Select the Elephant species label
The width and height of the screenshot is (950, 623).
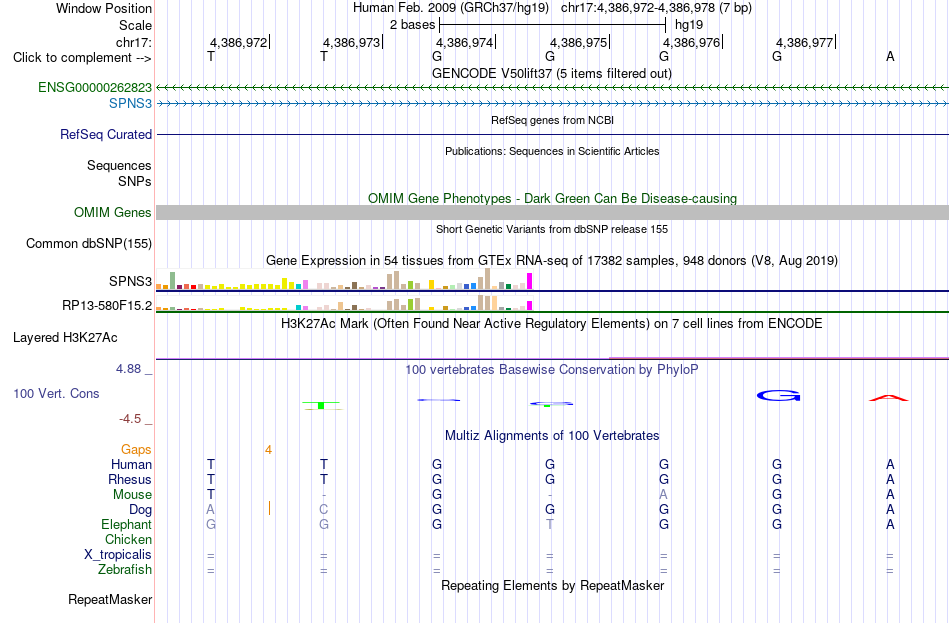(126, 524)
